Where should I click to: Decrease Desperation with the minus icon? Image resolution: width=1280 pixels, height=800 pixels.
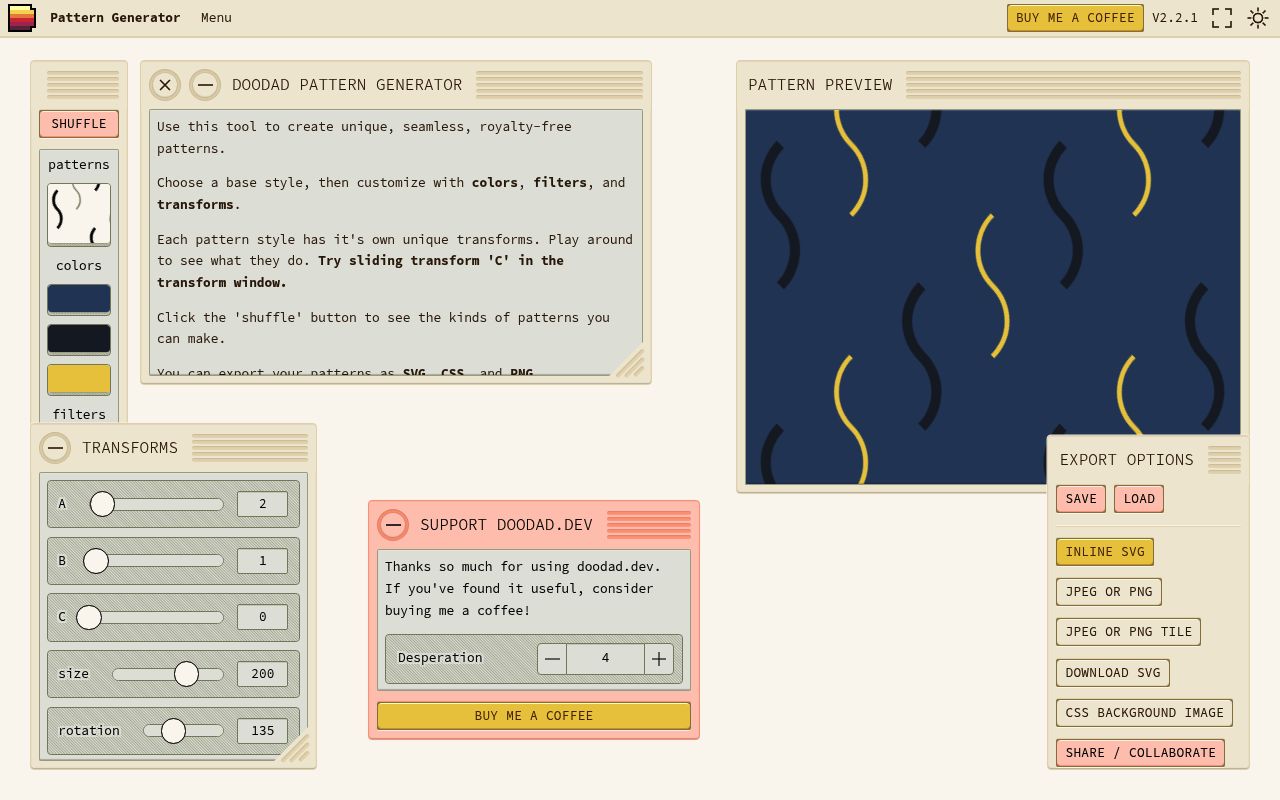[x=552, y=659]
